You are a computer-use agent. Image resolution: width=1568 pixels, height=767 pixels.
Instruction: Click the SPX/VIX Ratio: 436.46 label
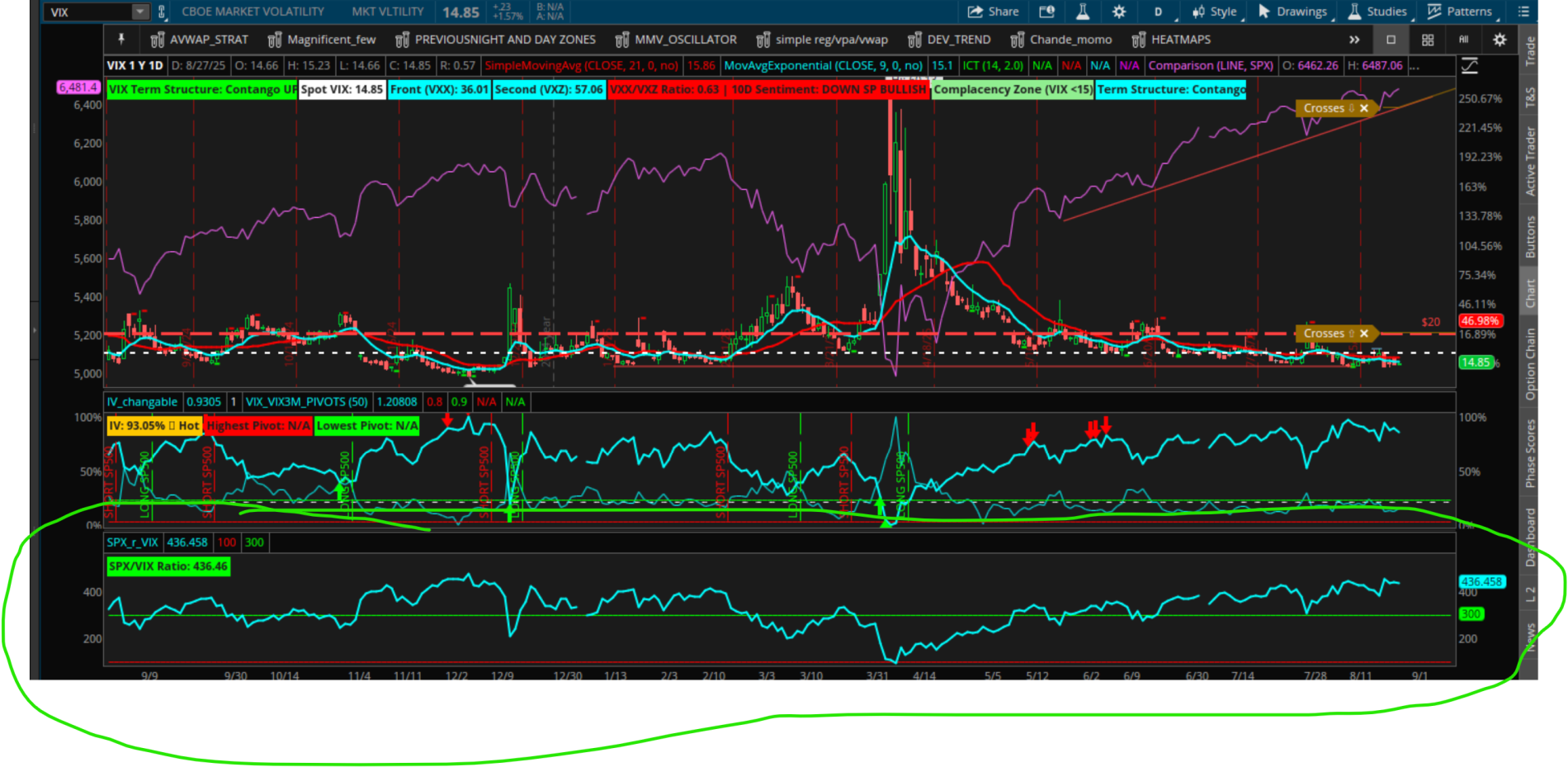click(168, 566)
